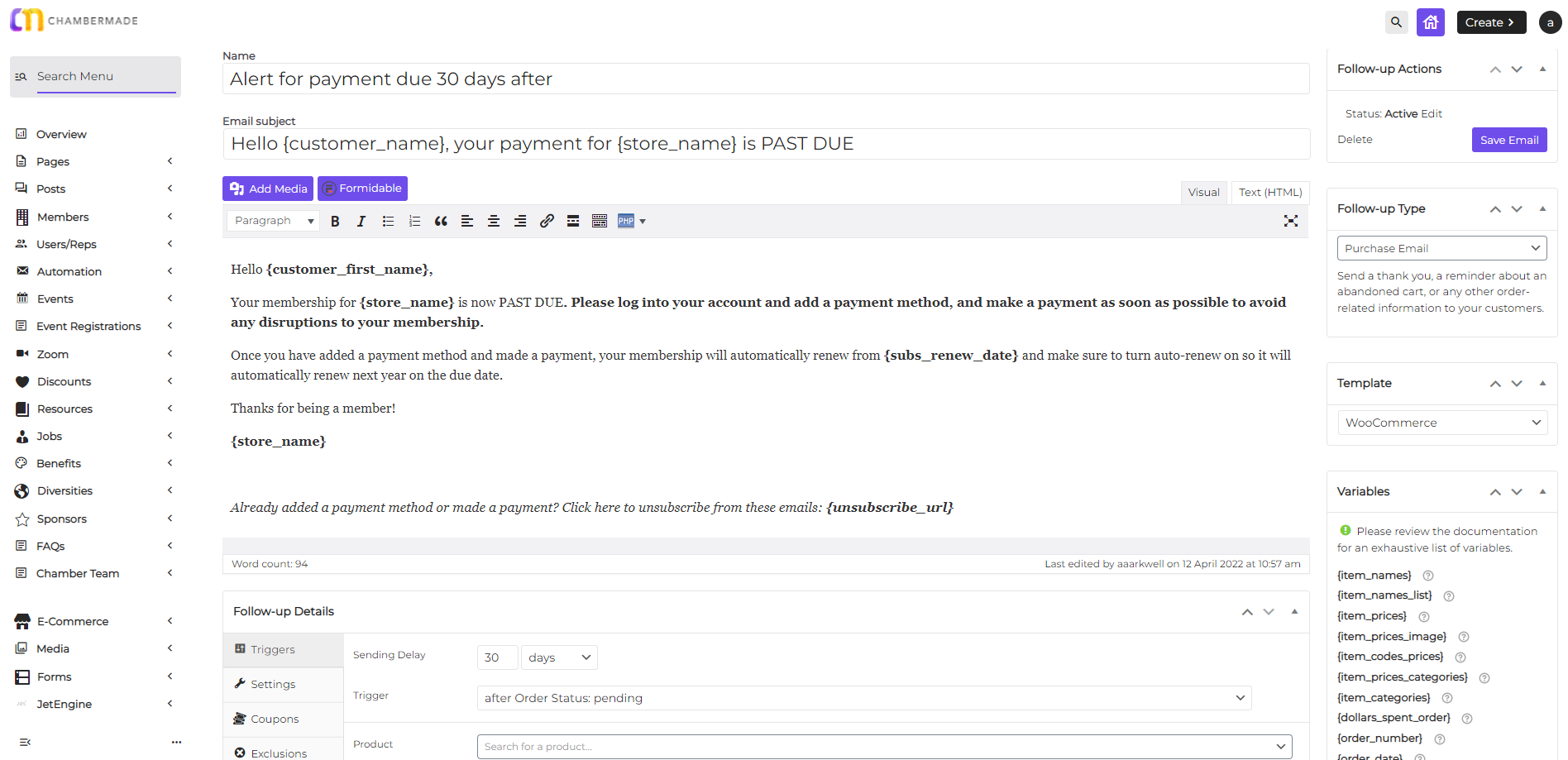Open the Trigger order status dropdown

(x=863, y=698)
